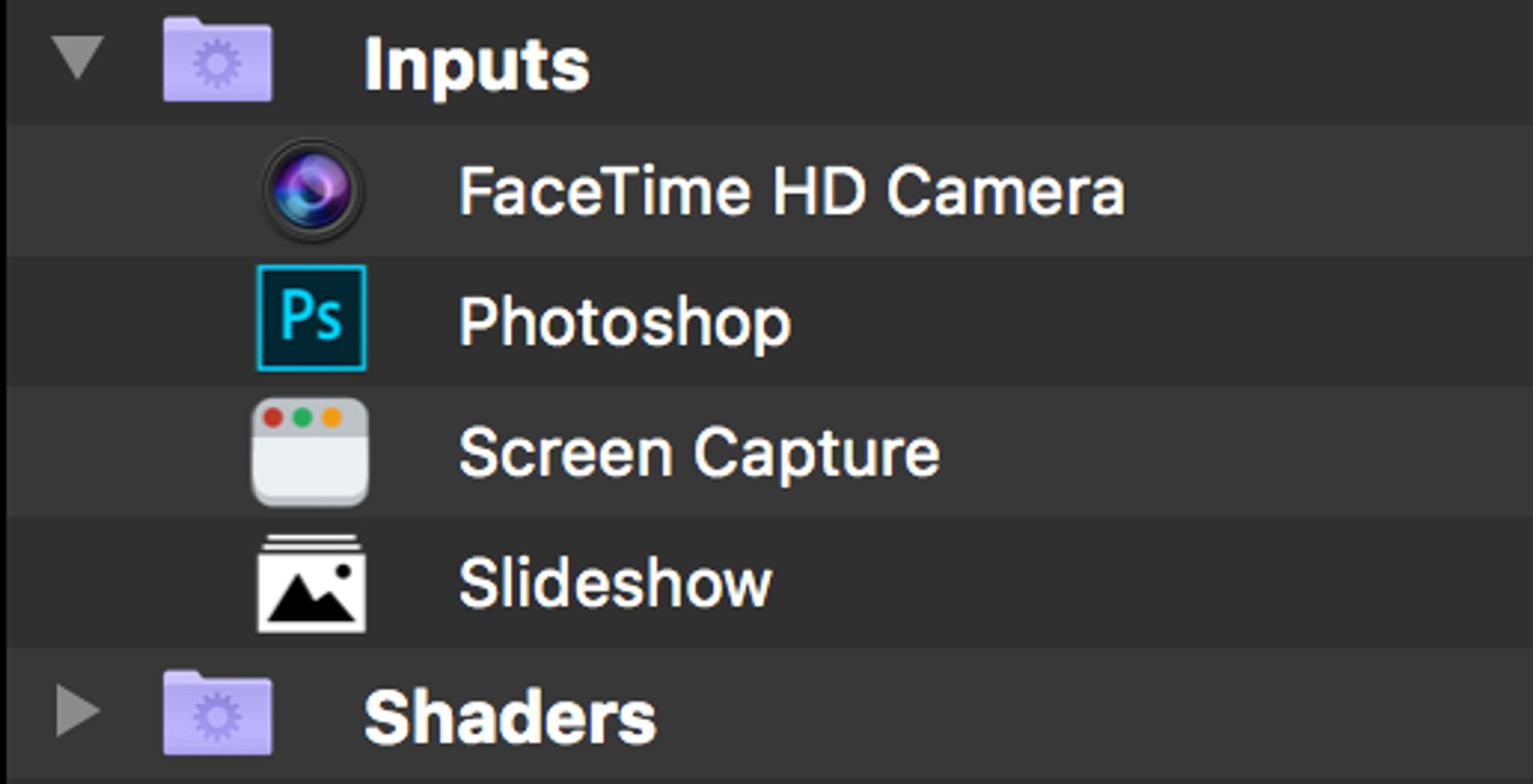Click the Slideshow picture stack icon

311,583
